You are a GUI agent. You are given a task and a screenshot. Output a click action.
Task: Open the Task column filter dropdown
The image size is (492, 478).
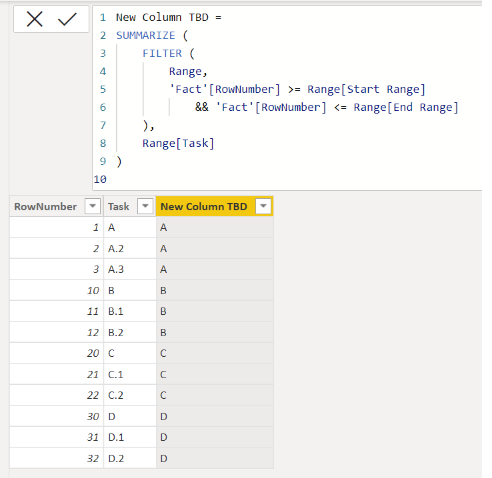coord(145,206)
